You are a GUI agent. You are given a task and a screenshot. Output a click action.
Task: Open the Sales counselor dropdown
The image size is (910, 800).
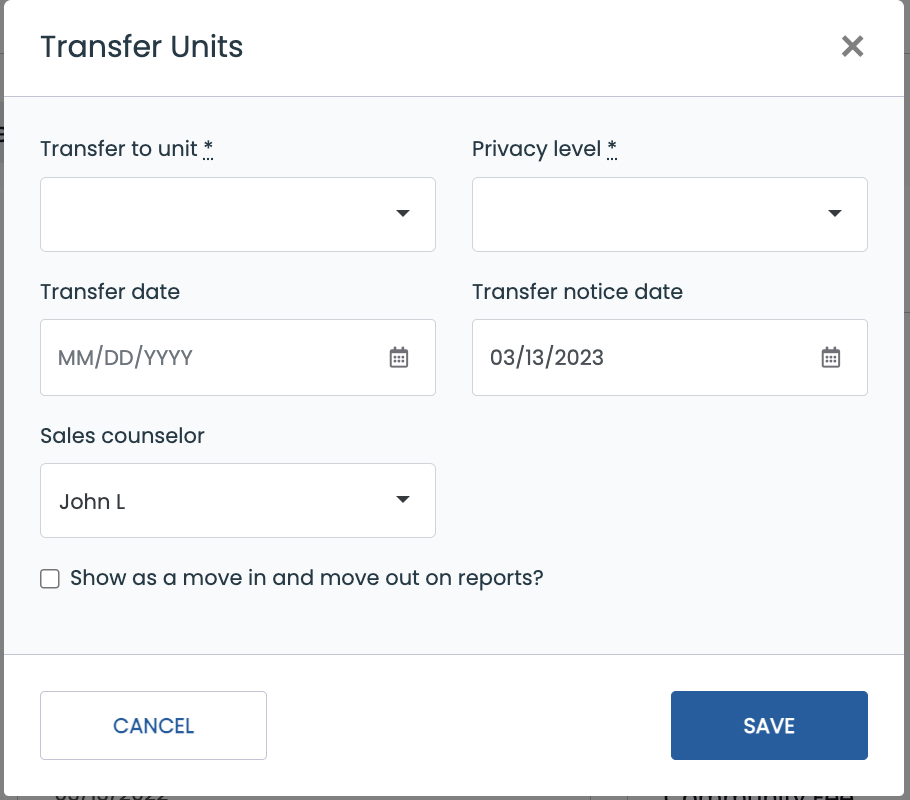pyautogui.click(x=237, y=500)
